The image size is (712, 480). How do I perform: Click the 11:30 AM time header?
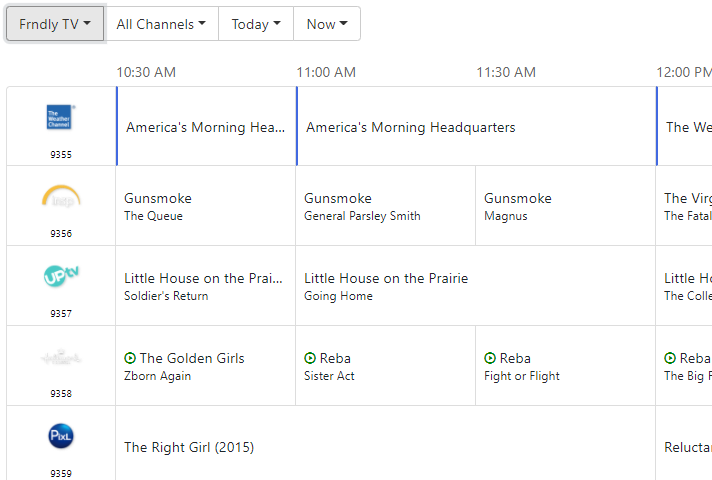point(506,72)
